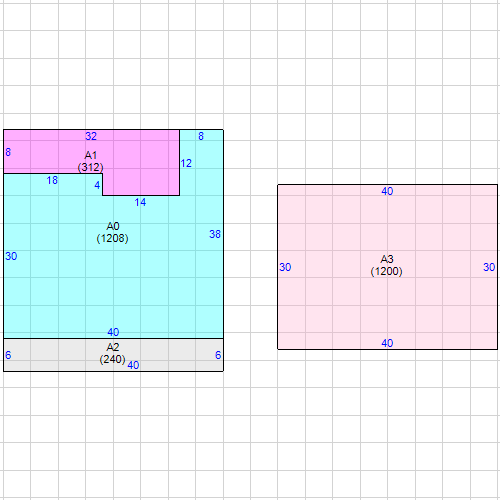Image resolution: width=500 pixels, height=500 pixels.
Task: Click the 6 dimension on A2's left edge
Action: pos(8,355)
